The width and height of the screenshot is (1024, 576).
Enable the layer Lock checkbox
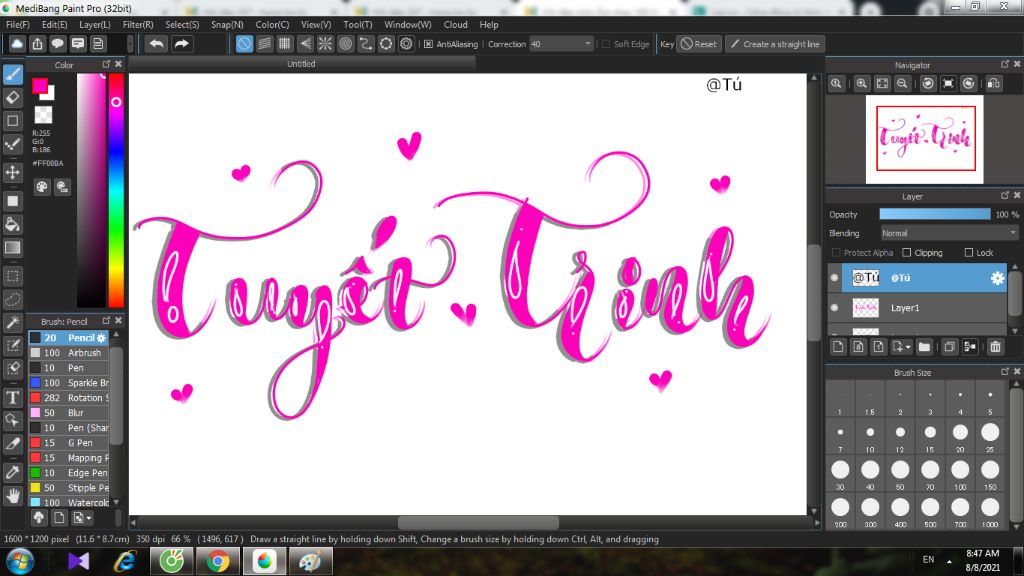coord(968,253)
